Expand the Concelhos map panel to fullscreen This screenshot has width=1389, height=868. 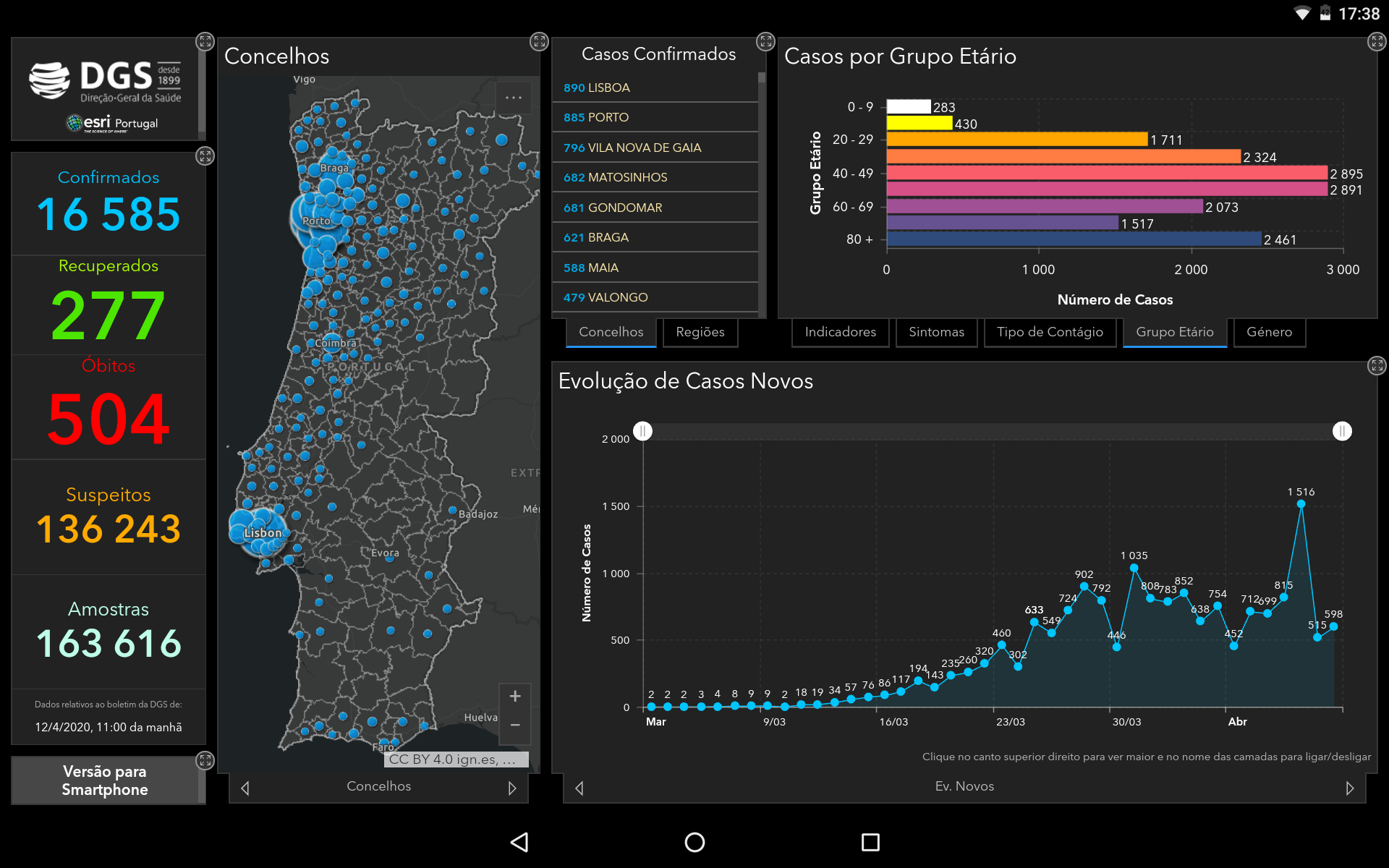[539, 41]
